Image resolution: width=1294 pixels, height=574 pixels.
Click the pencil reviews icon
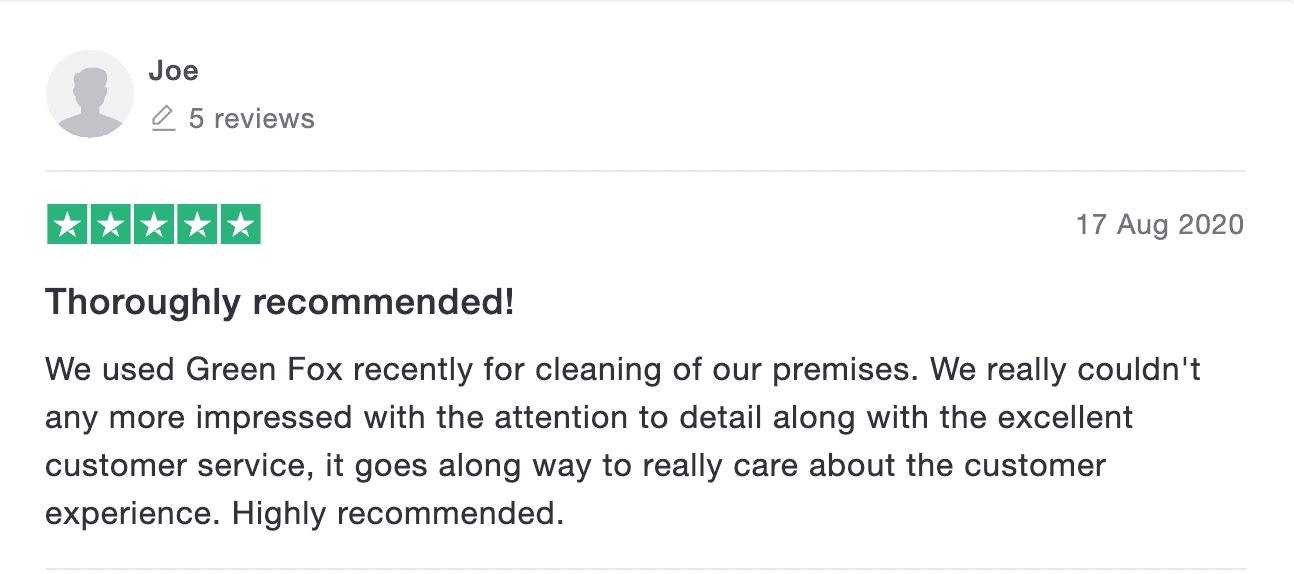162,119
